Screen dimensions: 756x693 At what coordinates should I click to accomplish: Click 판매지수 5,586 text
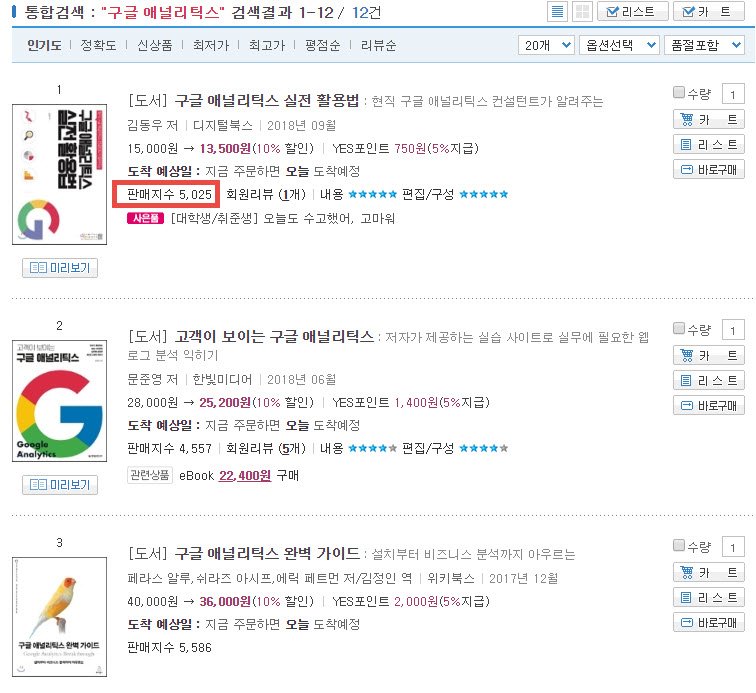(x=170, y=648)
